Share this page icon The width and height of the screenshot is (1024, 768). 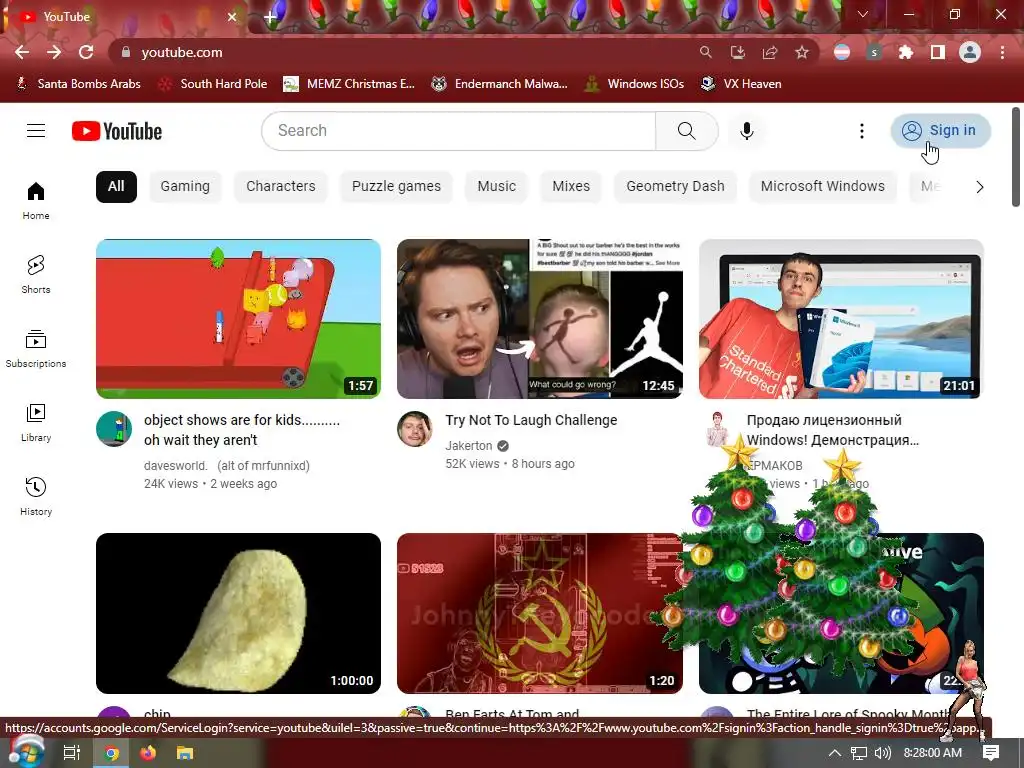point(770,52)
